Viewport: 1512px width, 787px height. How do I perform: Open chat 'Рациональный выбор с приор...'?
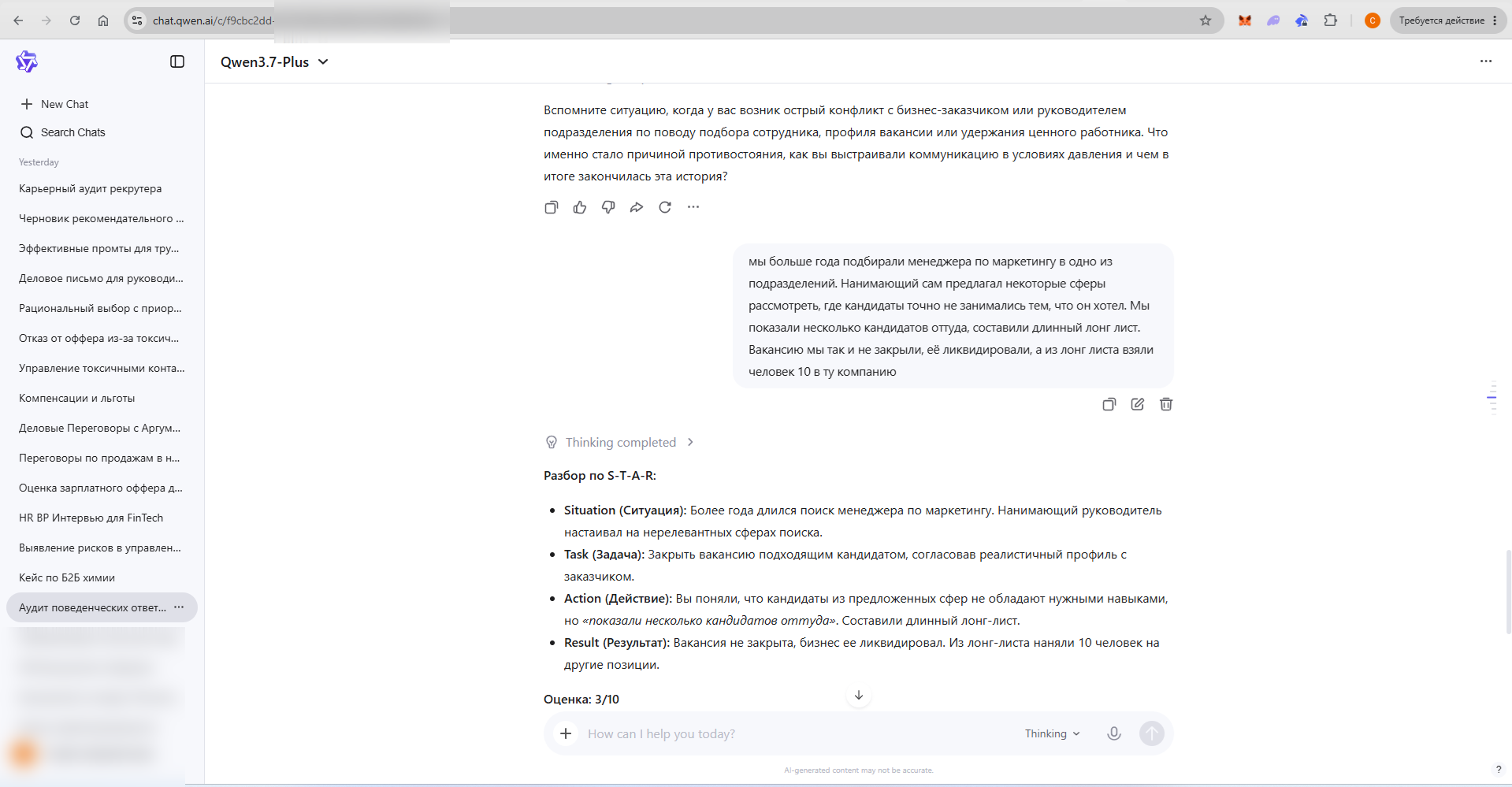point(102,308)
